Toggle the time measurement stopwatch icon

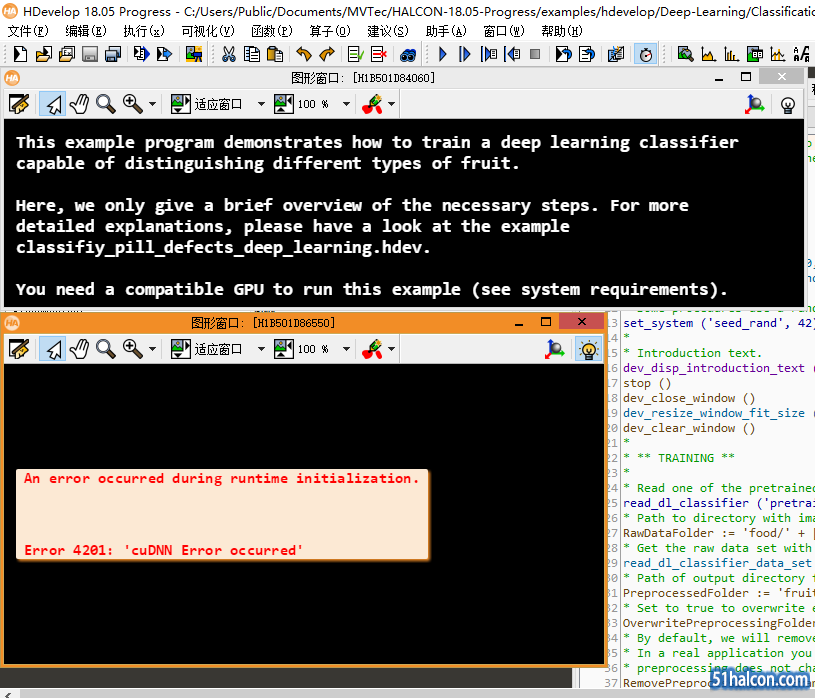(645, 54)
